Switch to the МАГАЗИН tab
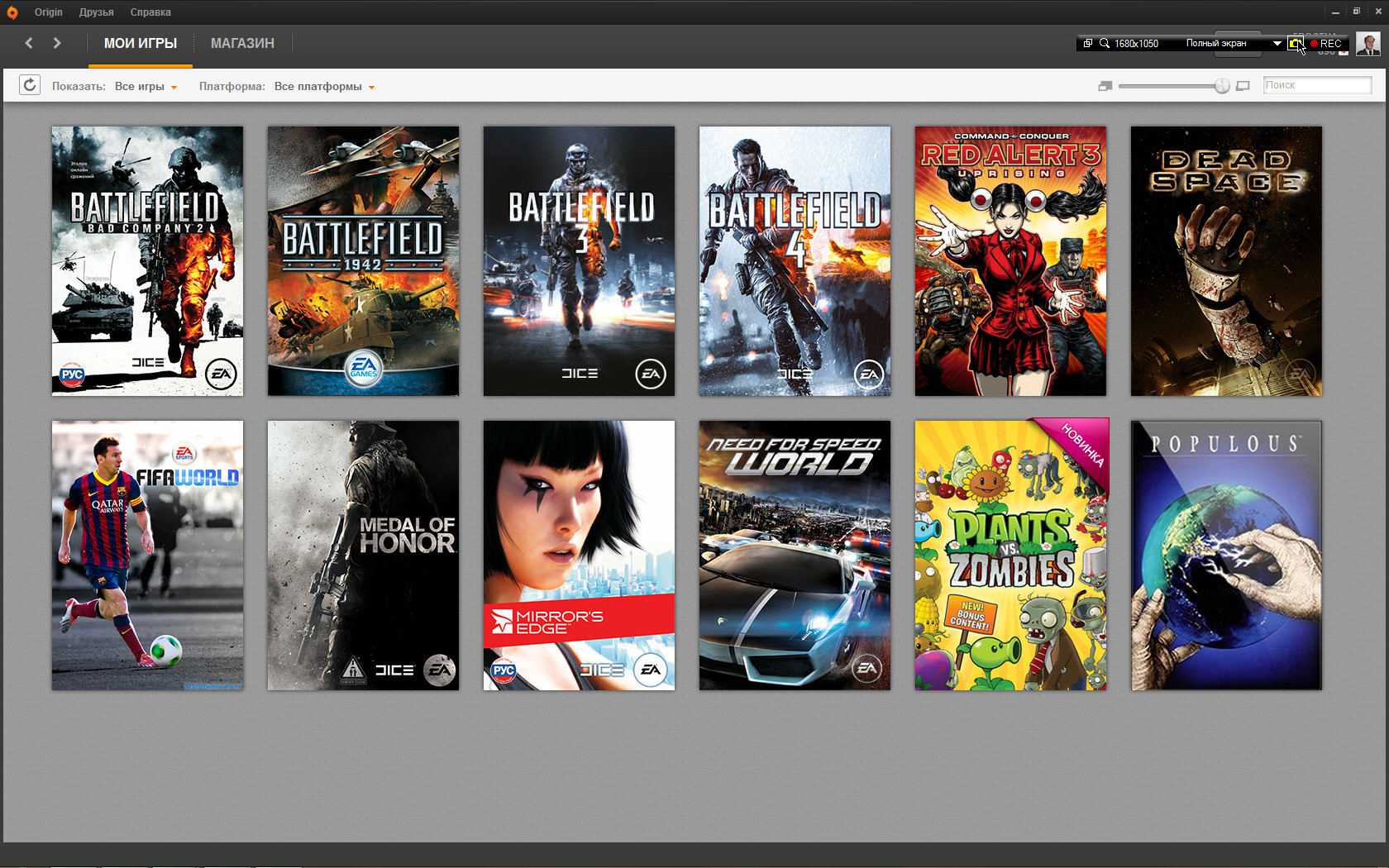This screenshot has width=1389, height=868. 242,43
